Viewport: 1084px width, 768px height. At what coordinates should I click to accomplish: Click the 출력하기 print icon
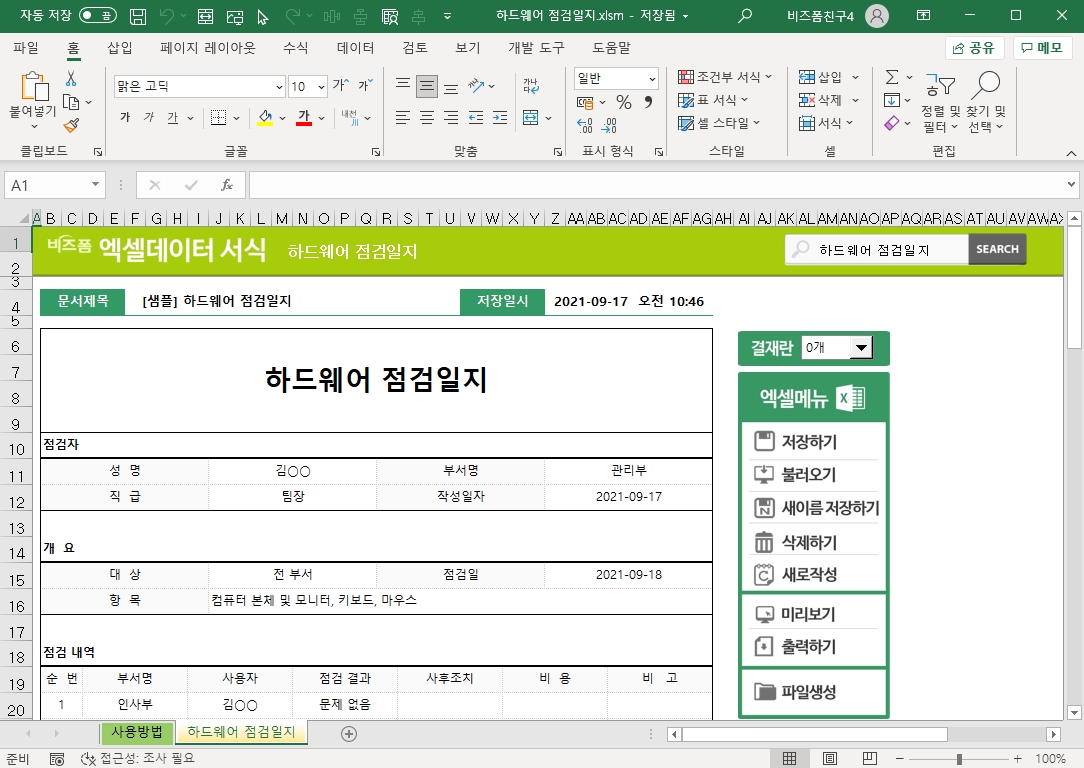[765, 647]
